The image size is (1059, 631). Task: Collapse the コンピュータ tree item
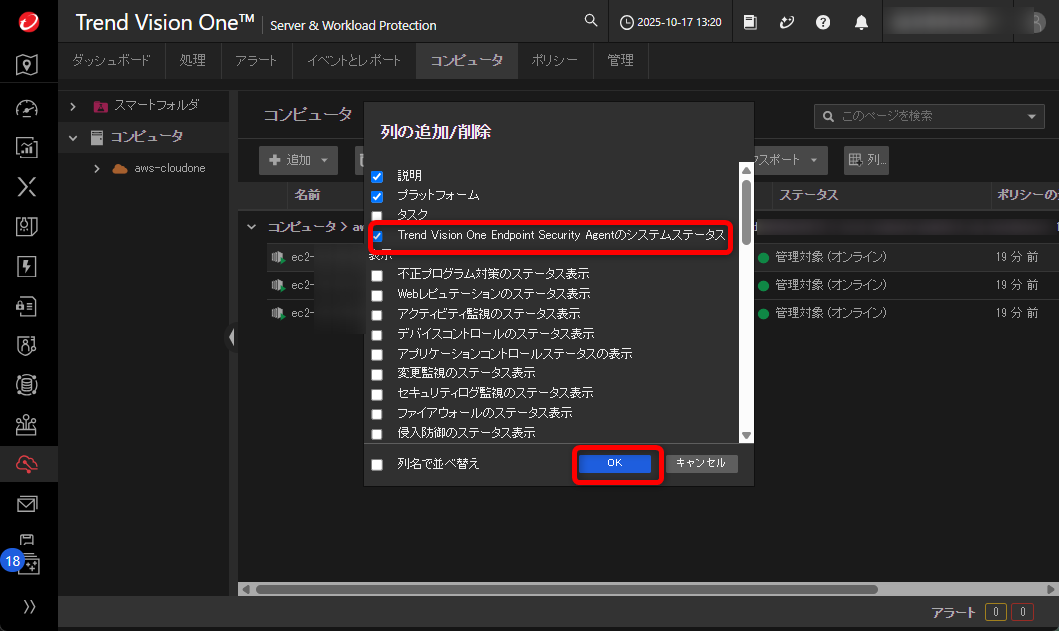(71, 137)
